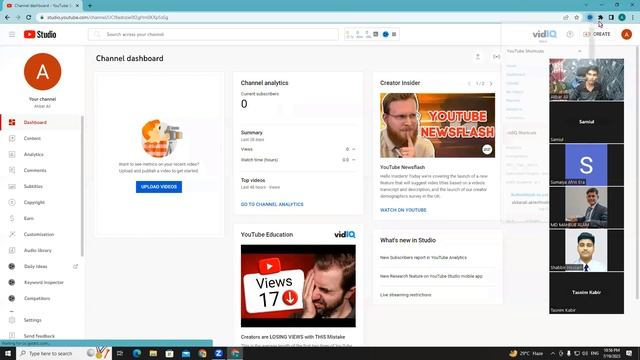Open New Subscribers report in YouTube Analytics item
640x360 pixels.
pos(423,258)
